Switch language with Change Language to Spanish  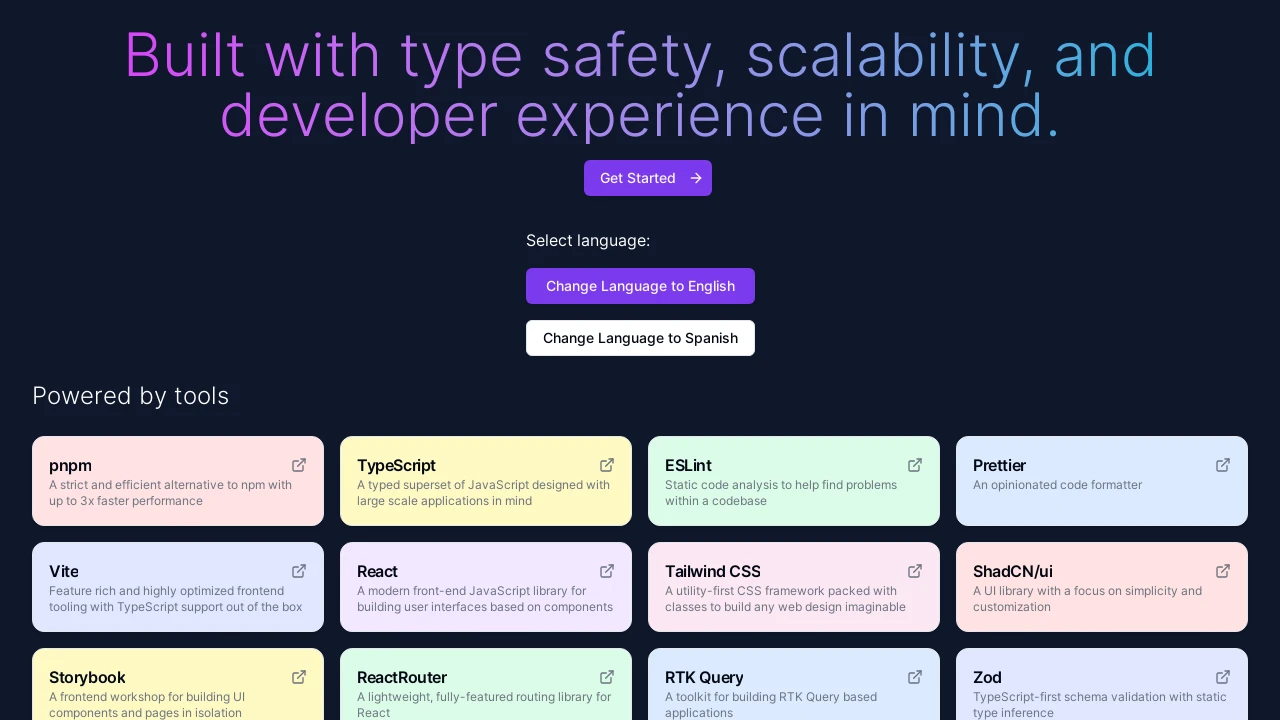[x=640, y=338]
